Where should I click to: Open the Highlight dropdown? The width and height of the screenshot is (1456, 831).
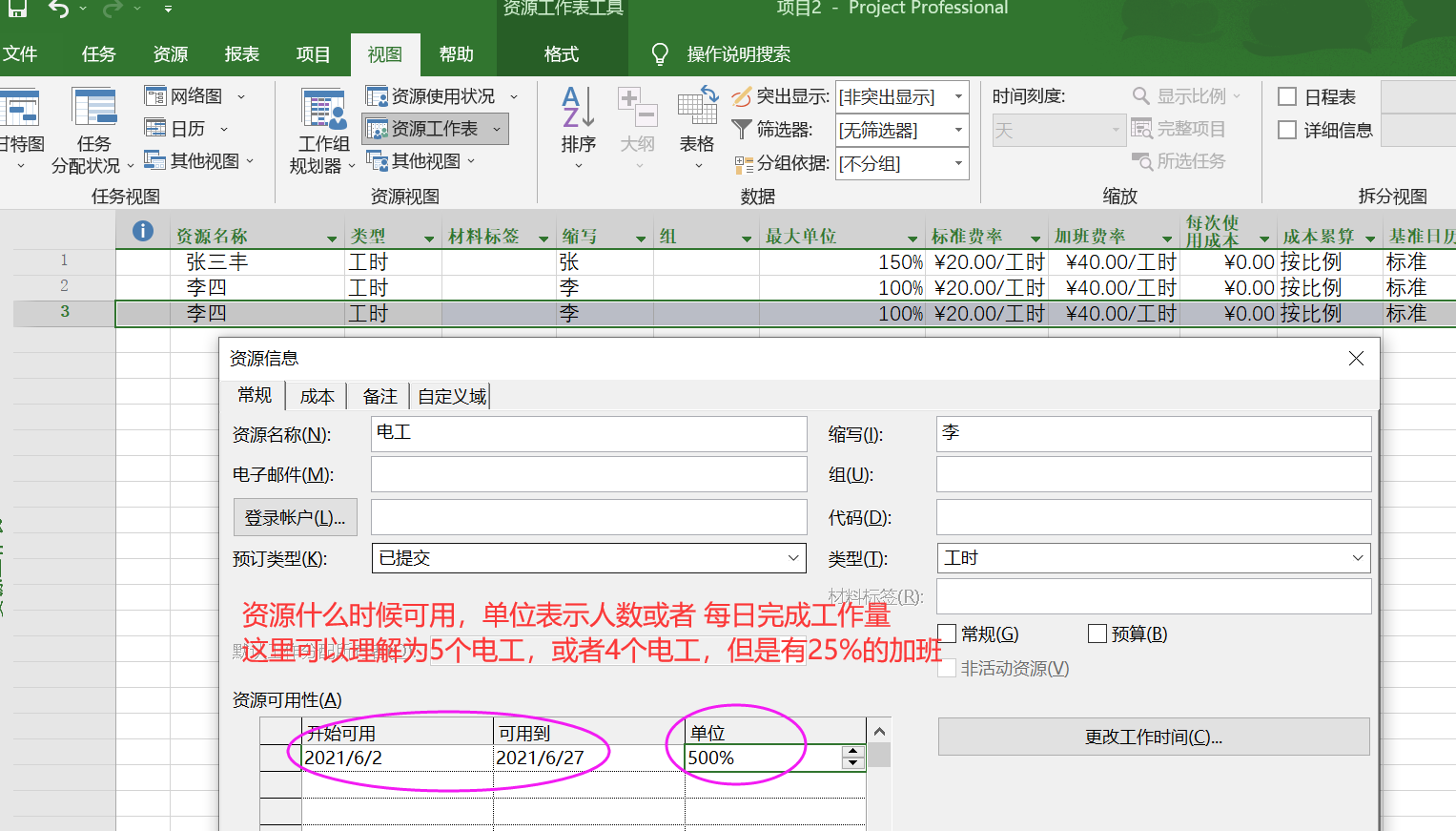pyautogui.click(x=958, y=96)
